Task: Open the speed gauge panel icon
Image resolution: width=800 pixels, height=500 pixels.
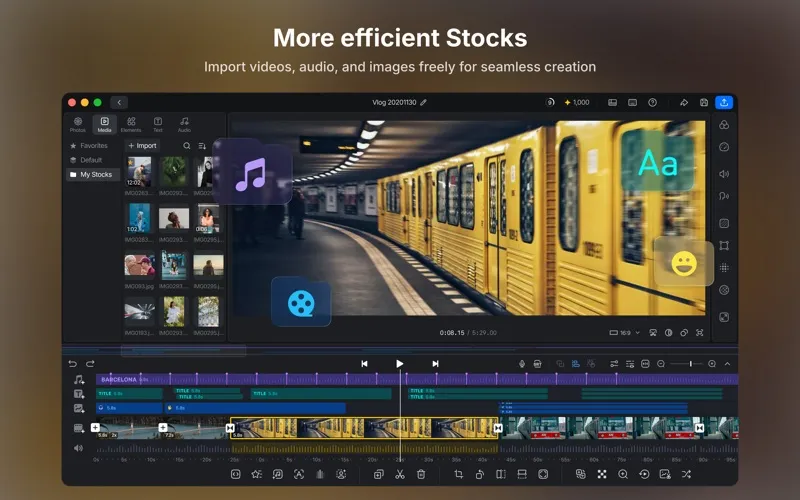Action: click(724, 147)
